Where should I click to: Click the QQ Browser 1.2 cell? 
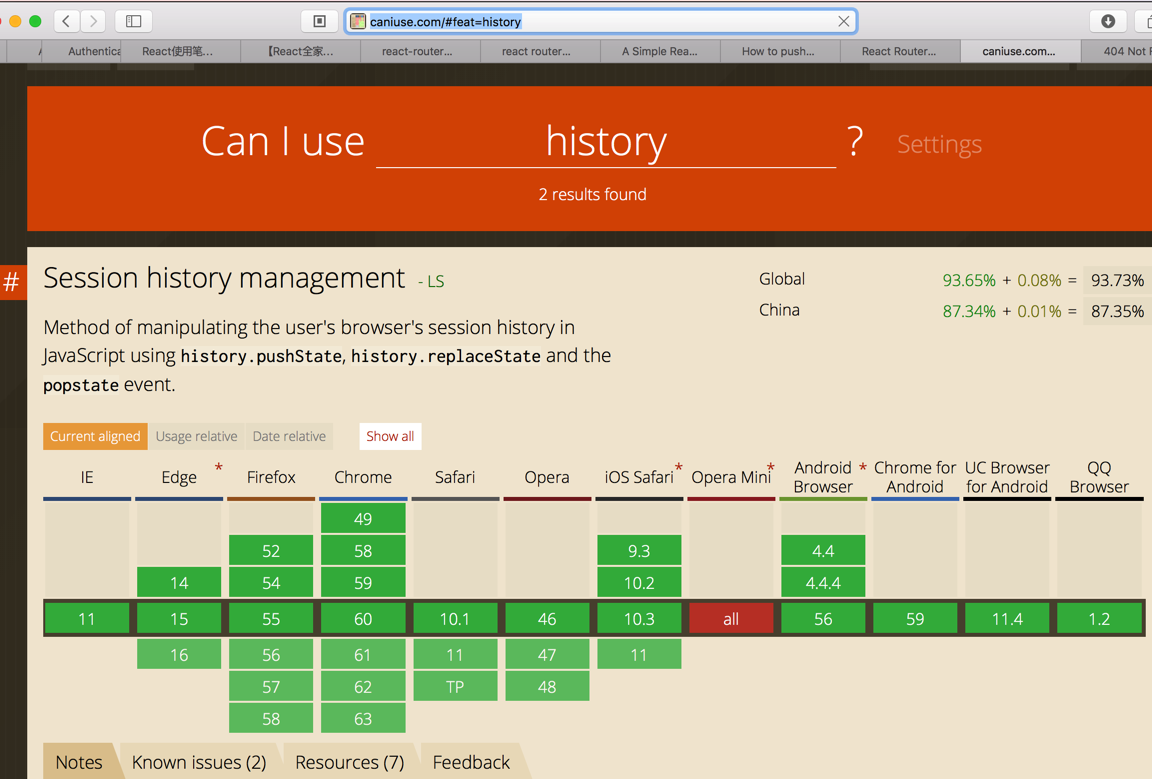1099,619
